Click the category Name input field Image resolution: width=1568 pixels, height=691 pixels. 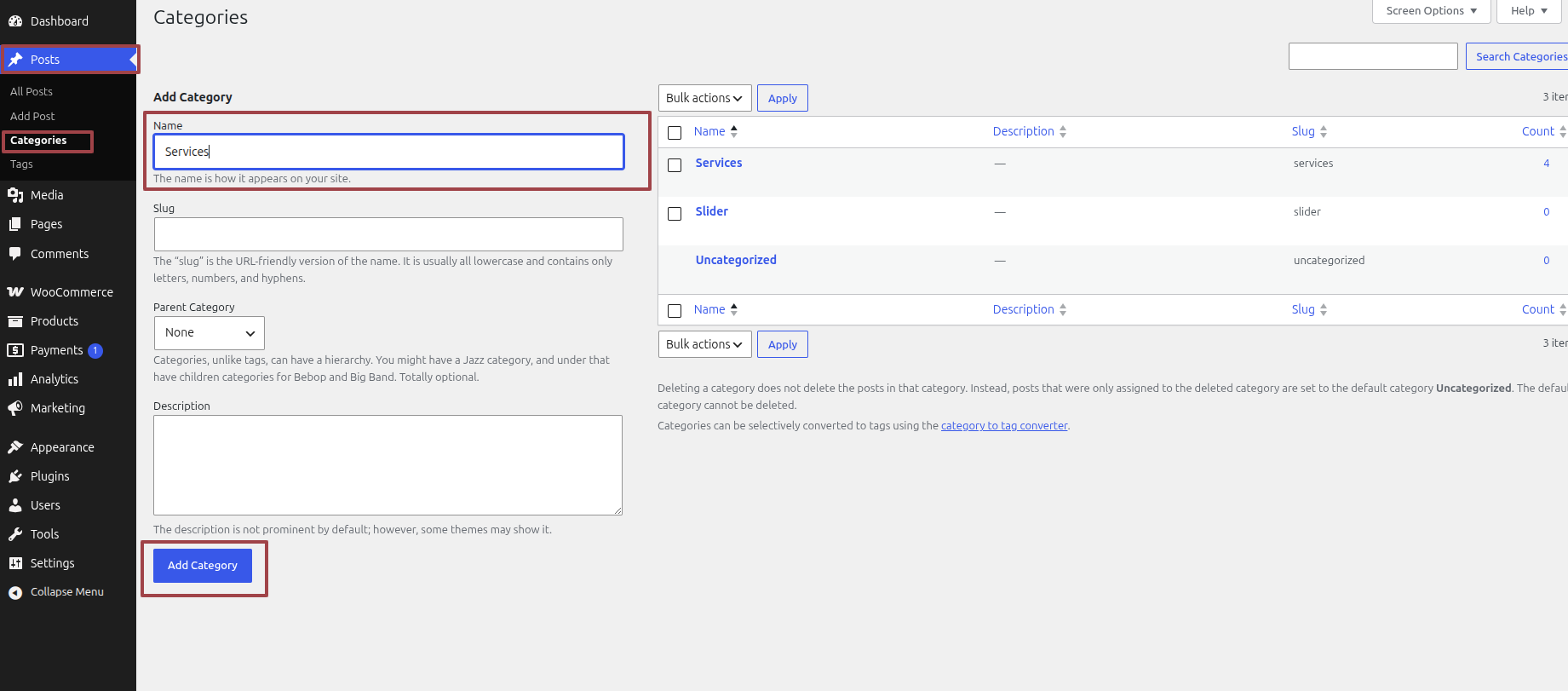click(x=389, y=152)
